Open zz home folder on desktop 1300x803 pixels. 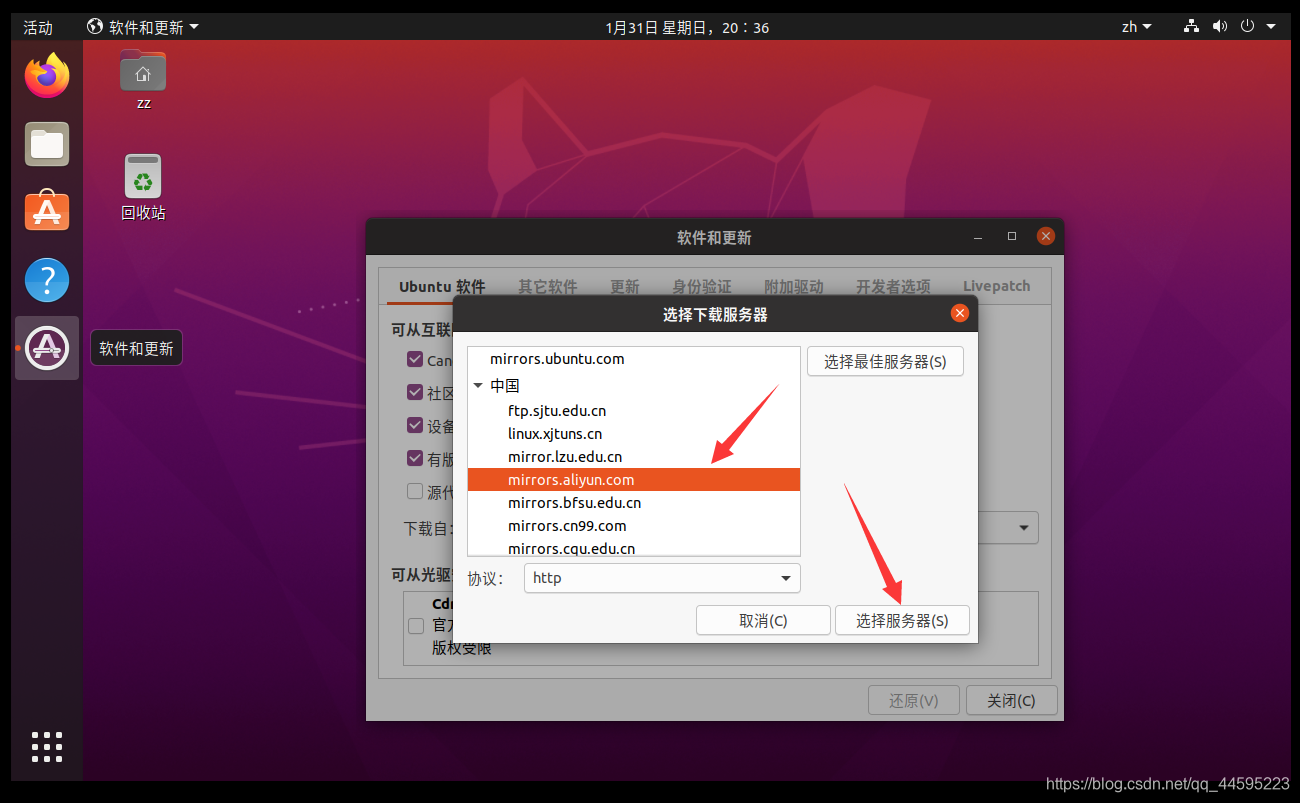coord(143,79)
